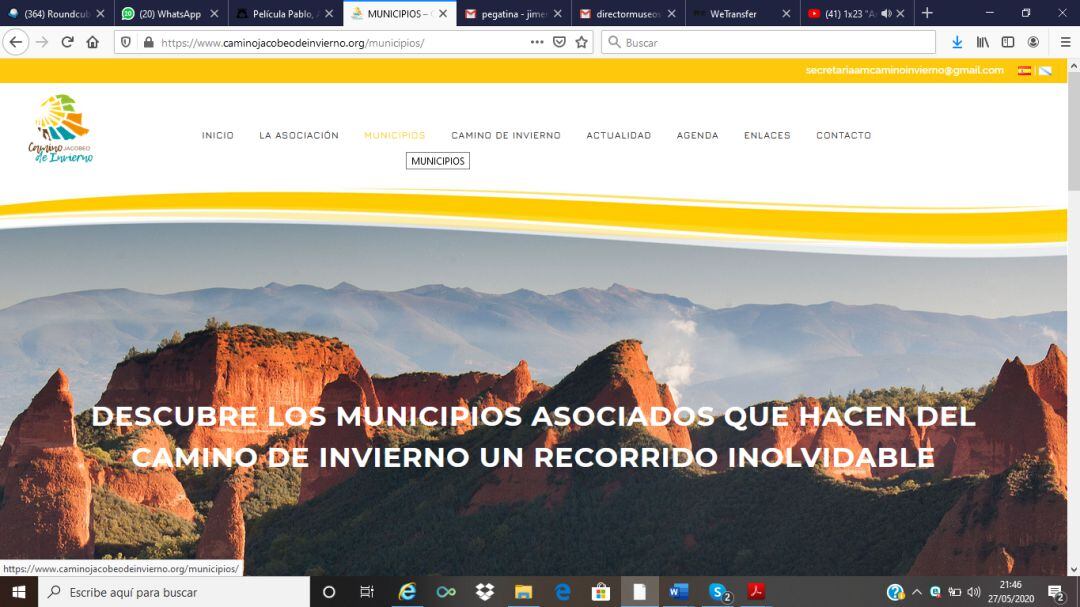Open the Firefox sidebar view
The height and width of the screenshot is (607, 1080).
(x=1006, y=42)
